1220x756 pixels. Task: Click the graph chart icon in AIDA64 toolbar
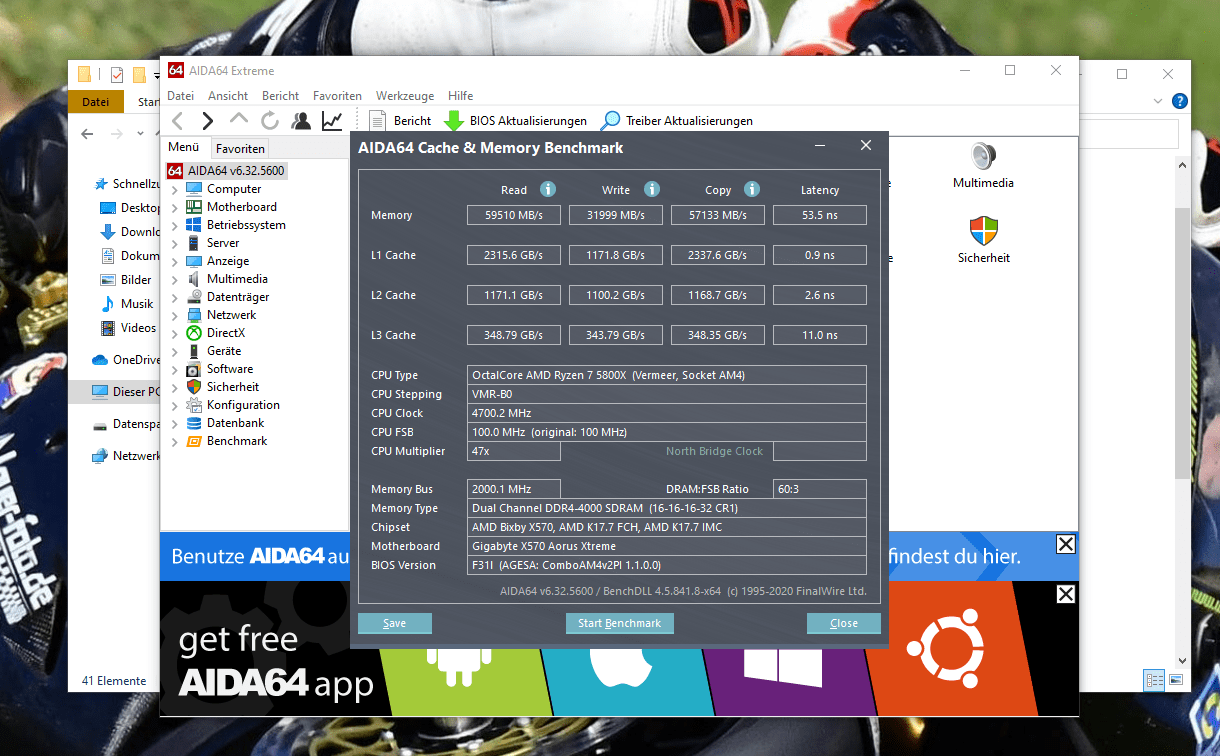click(331, 121)
